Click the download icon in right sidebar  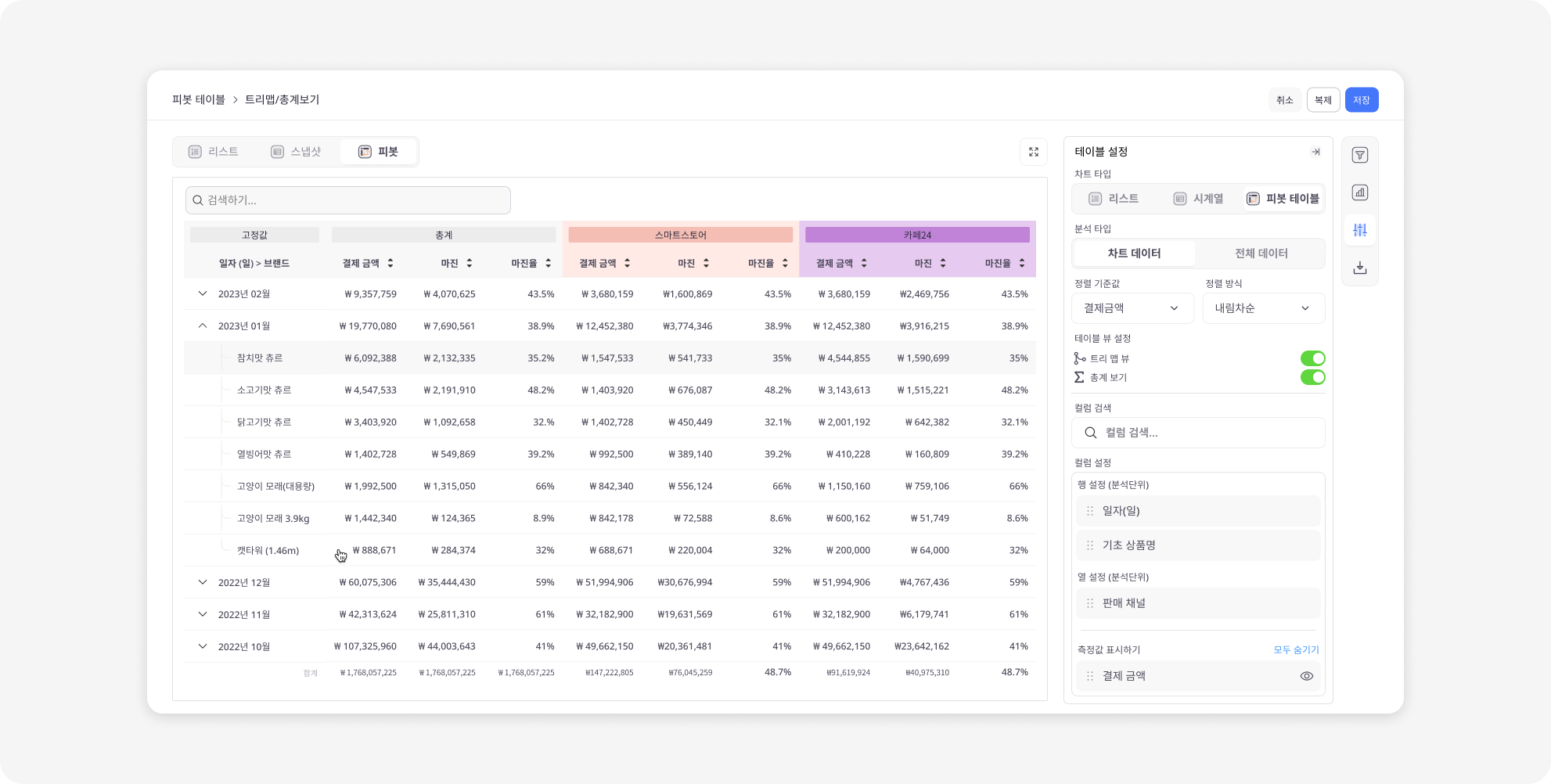[x=1360, y=268]
